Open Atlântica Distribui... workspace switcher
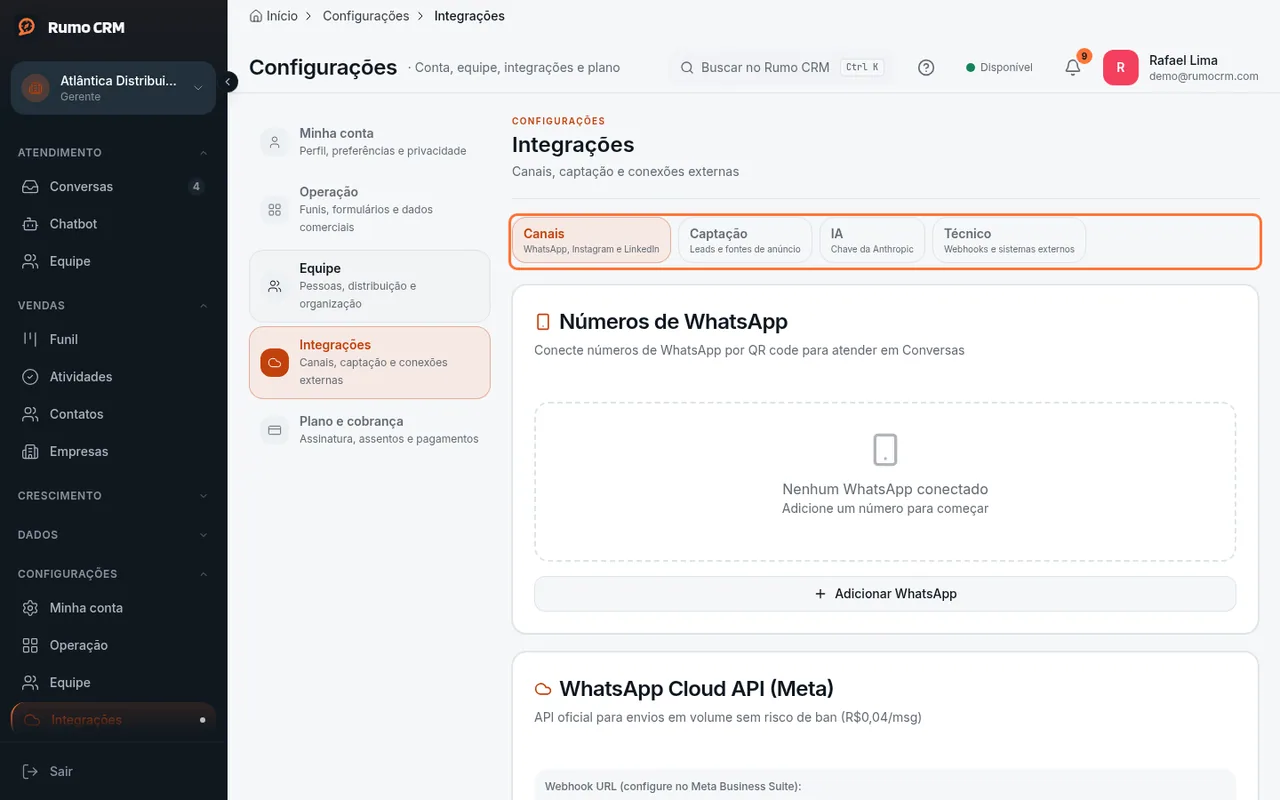Screen dimensions: 1280x800 (x=113, y=88)
